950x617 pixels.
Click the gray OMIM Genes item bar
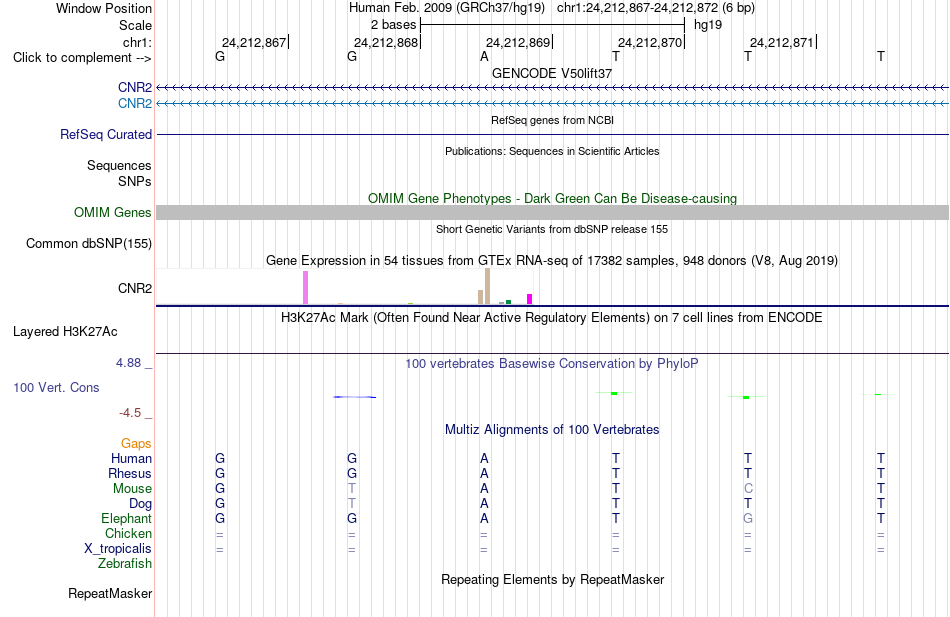pos(553,212)
